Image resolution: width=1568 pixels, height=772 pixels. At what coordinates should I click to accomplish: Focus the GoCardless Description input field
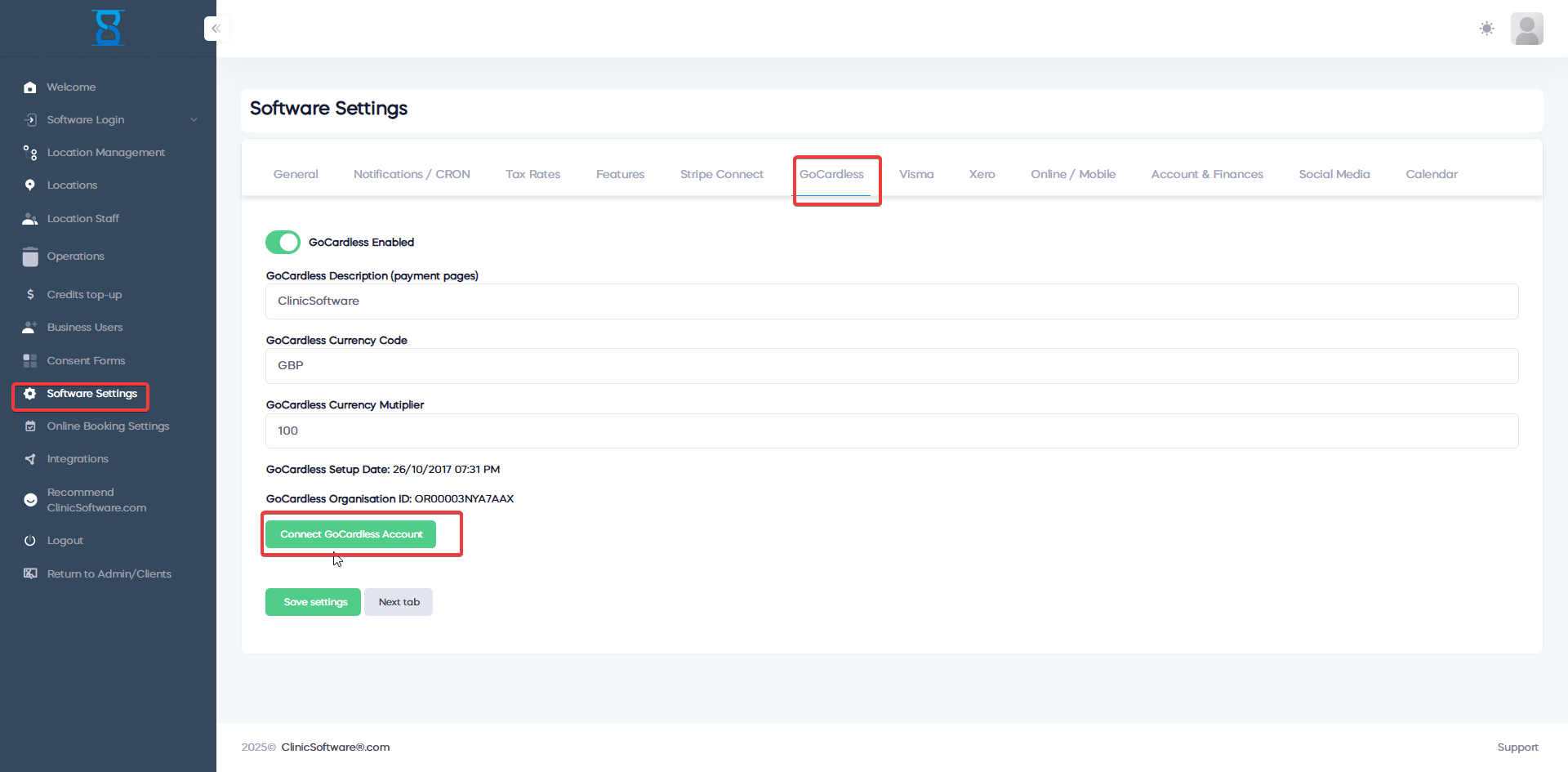pyautogui.click(x=891, y=301)
